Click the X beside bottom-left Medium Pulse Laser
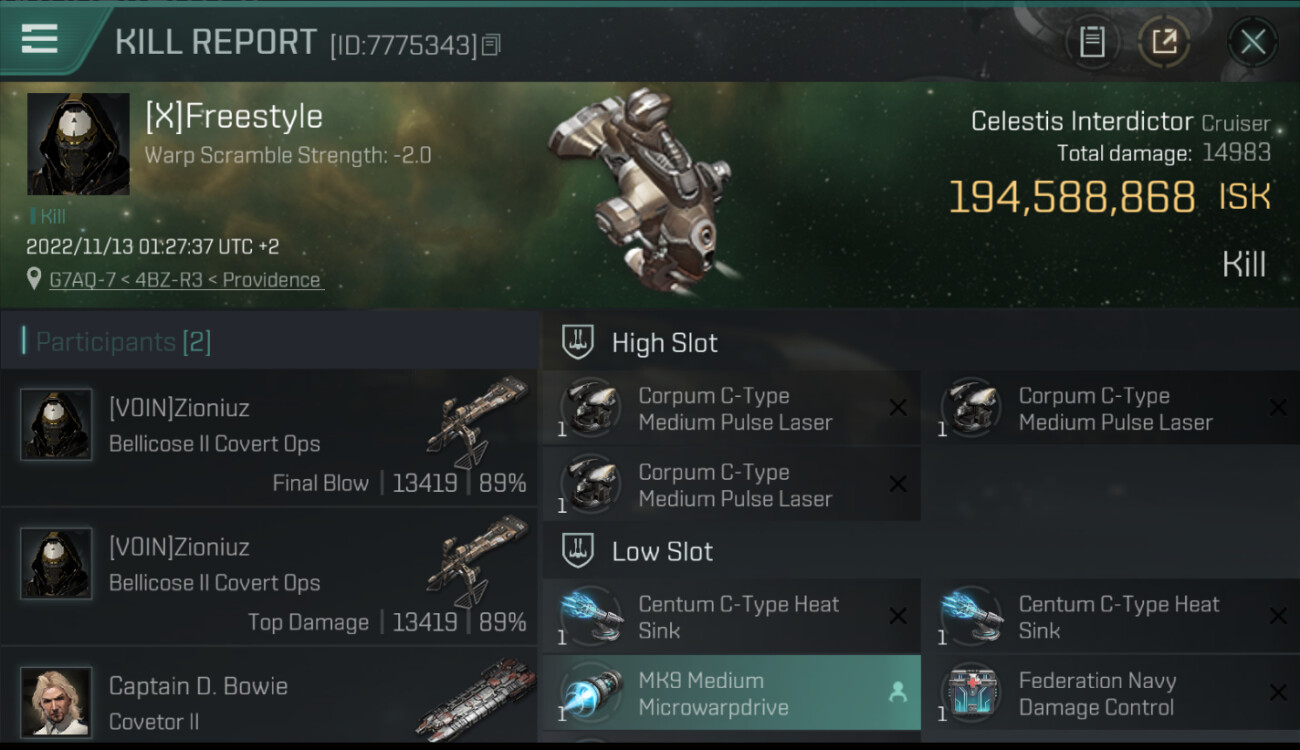The image size is (1300, 750). tap(898, 484)
